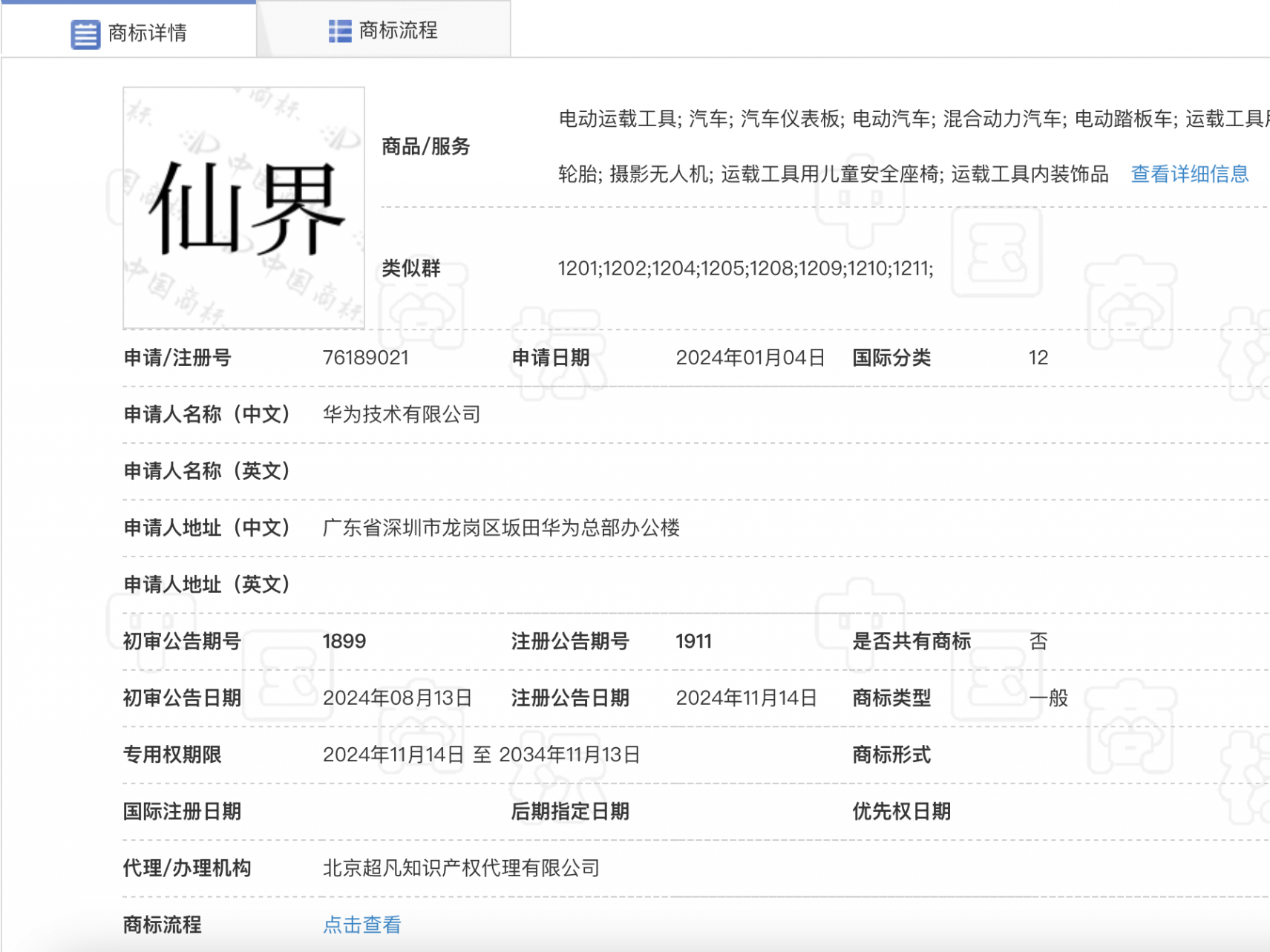Select applicant name 华为技术有限公司

402,414
